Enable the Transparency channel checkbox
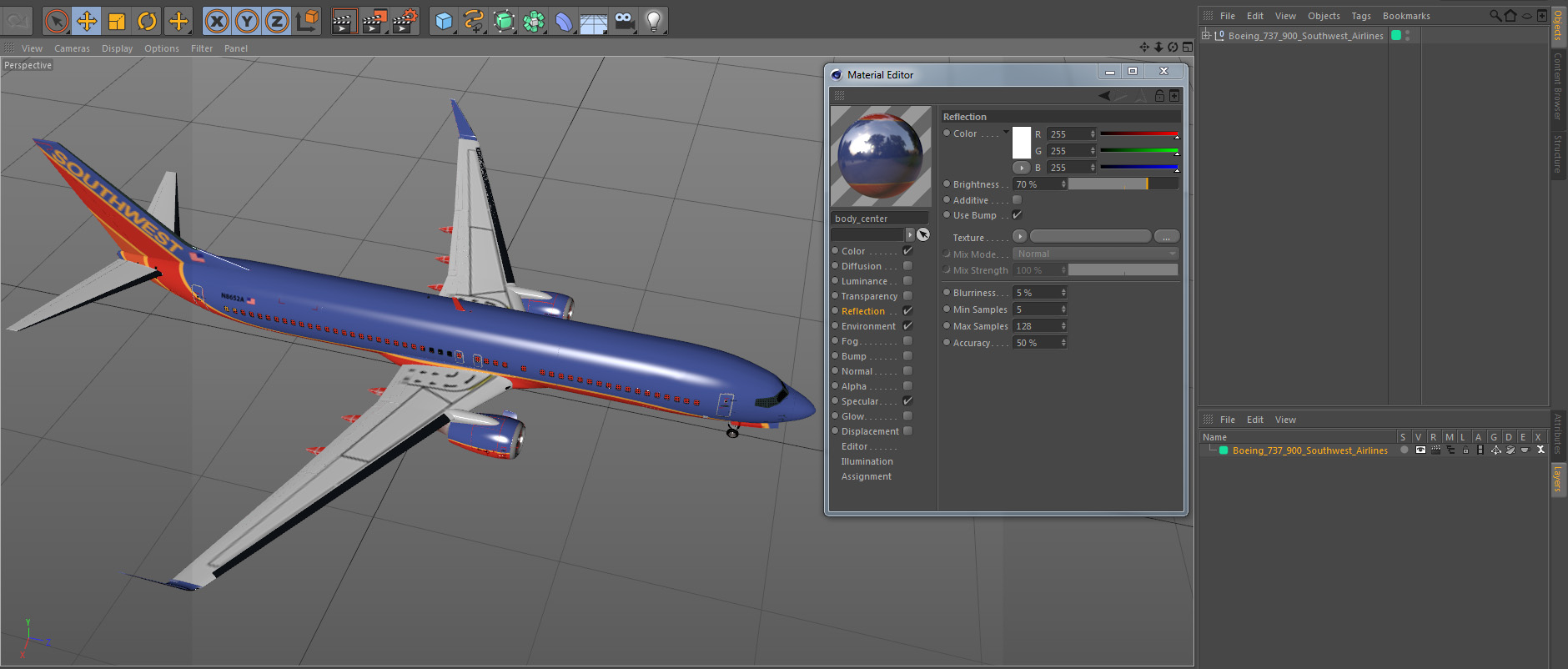Screen dimensions: 1568x669 907,296
